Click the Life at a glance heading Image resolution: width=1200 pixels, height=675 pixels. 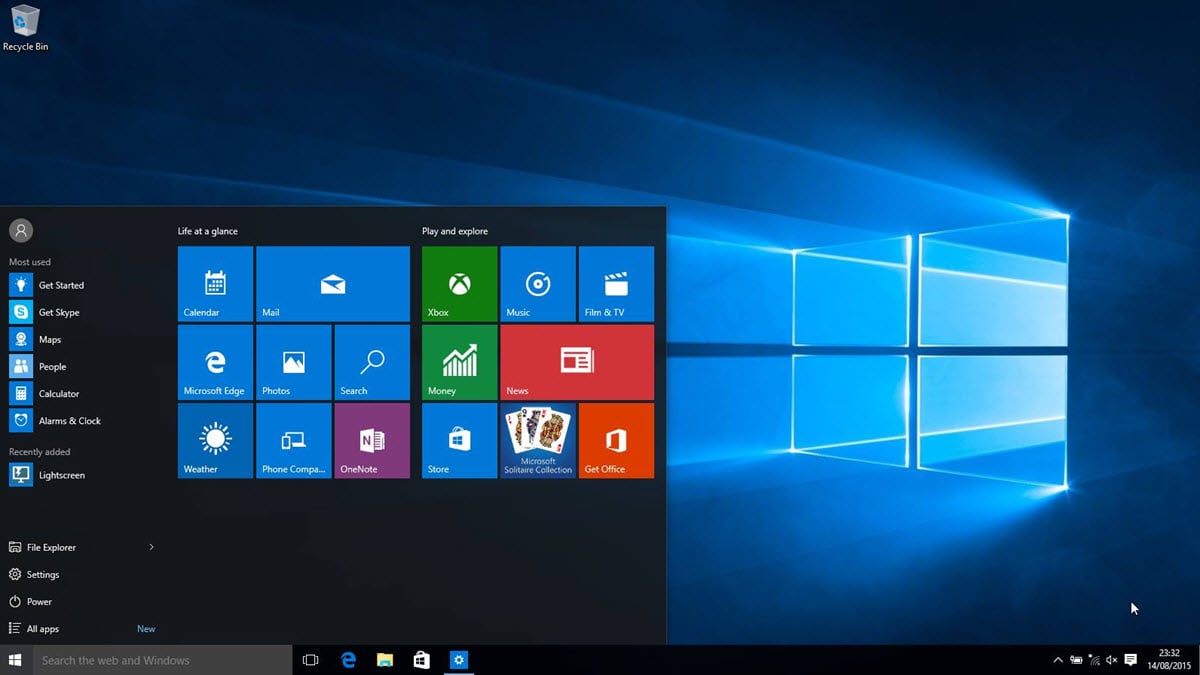pyautogui.click(x=208, y=231)
